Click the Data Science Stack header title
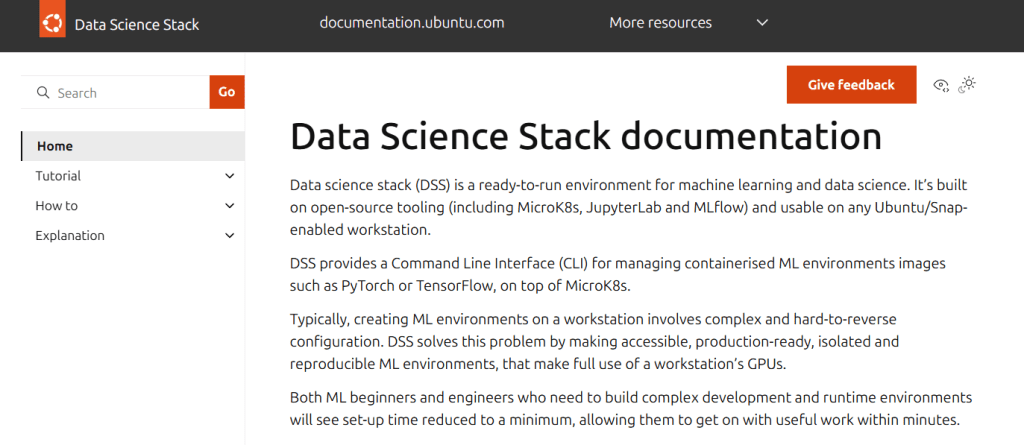The width and height of the screenshot is (1024, 445). [x=137, y=25]
